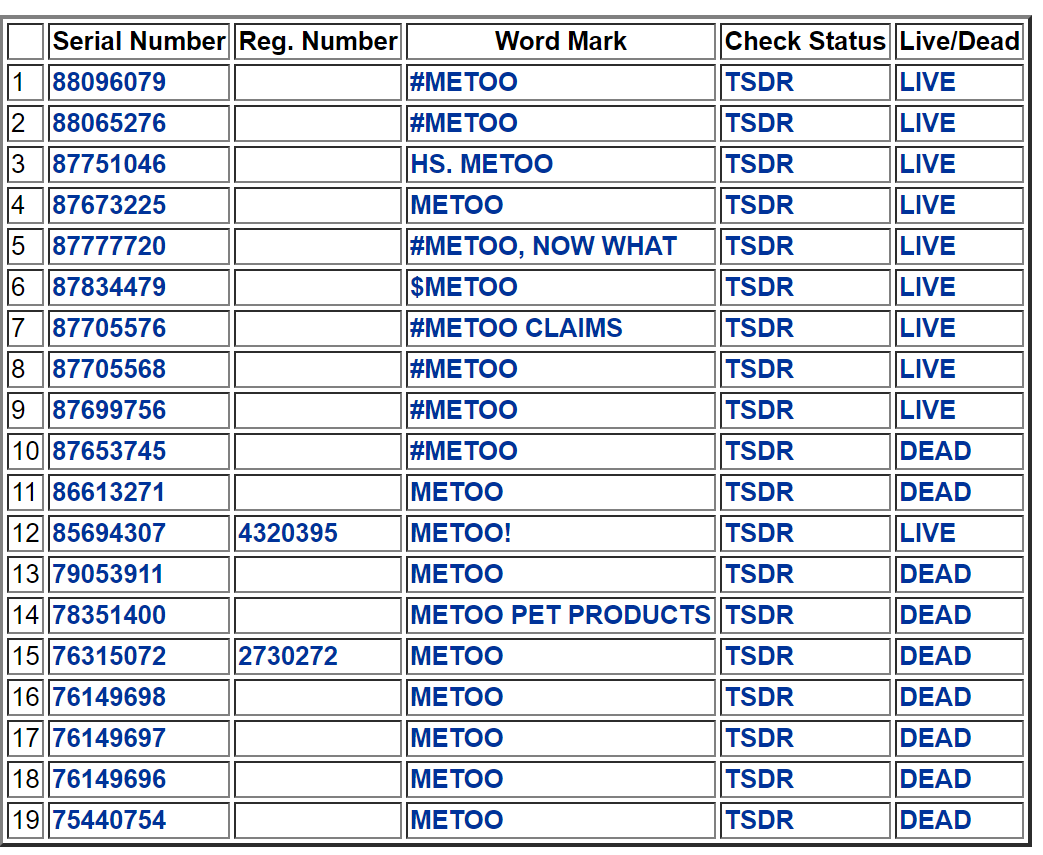Click DEAD status for serial 86613271

click(935, 492)
